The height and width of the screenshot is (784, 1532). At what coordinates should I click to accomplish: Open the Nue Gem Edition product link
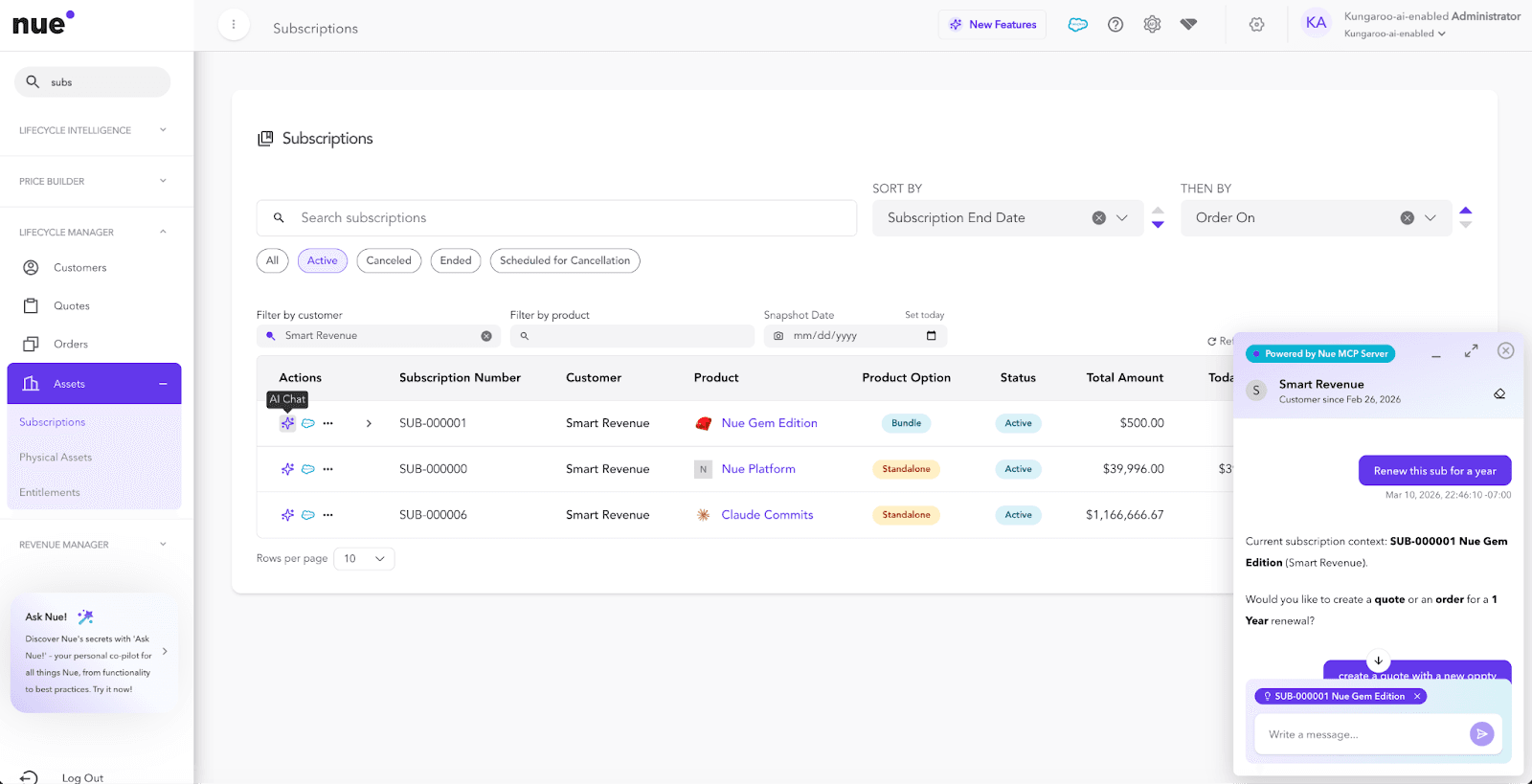(x=770, y=423)
